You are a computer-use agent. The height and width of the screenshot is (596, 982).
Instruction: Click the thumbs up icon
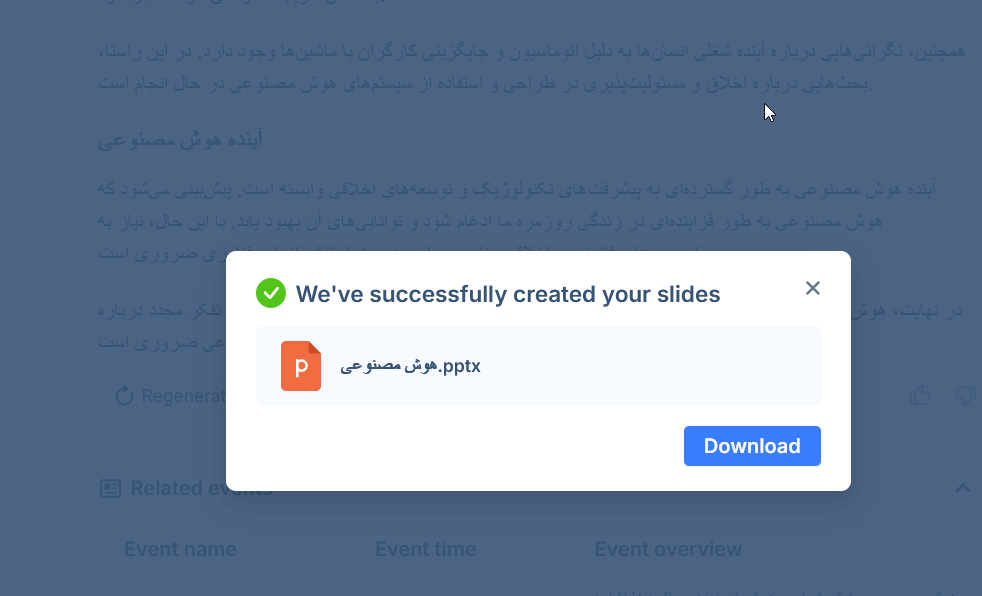point(920,396)
